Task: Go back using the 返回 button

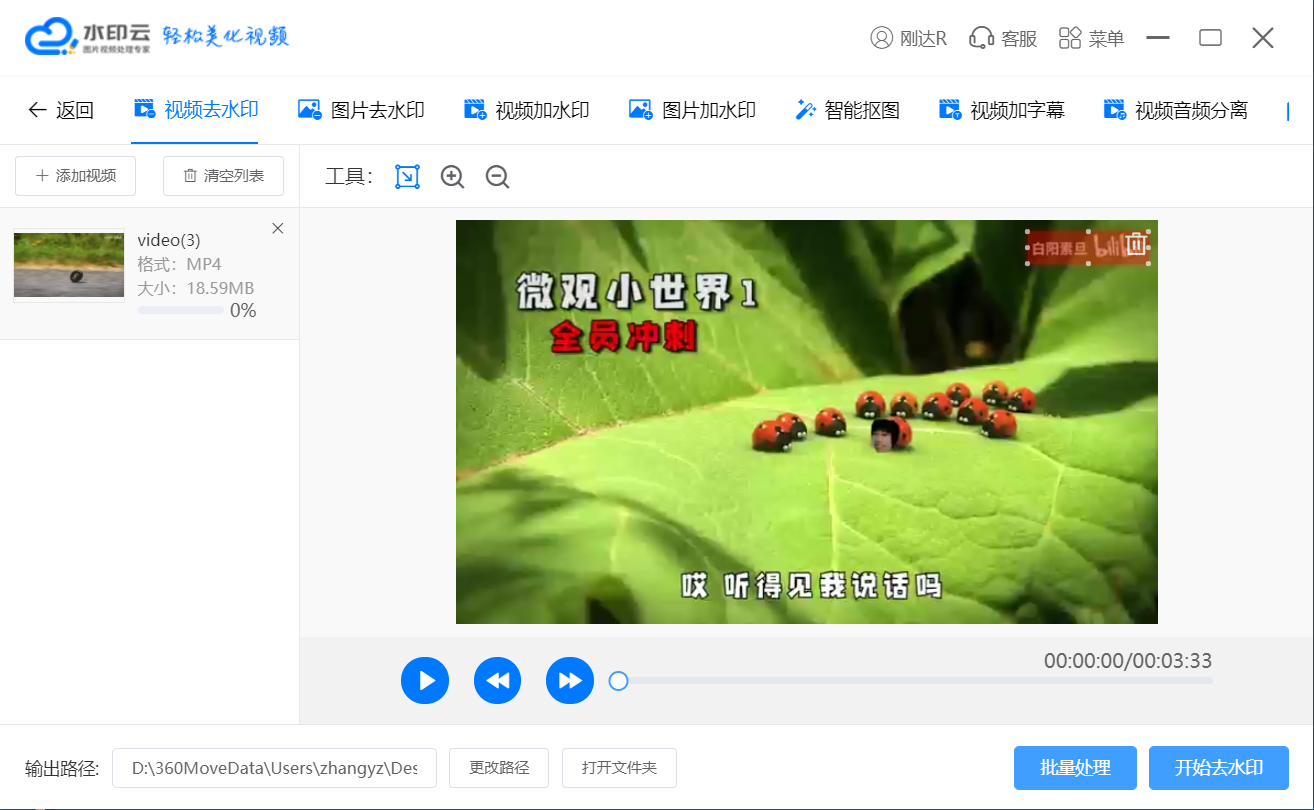Action: 61,110
